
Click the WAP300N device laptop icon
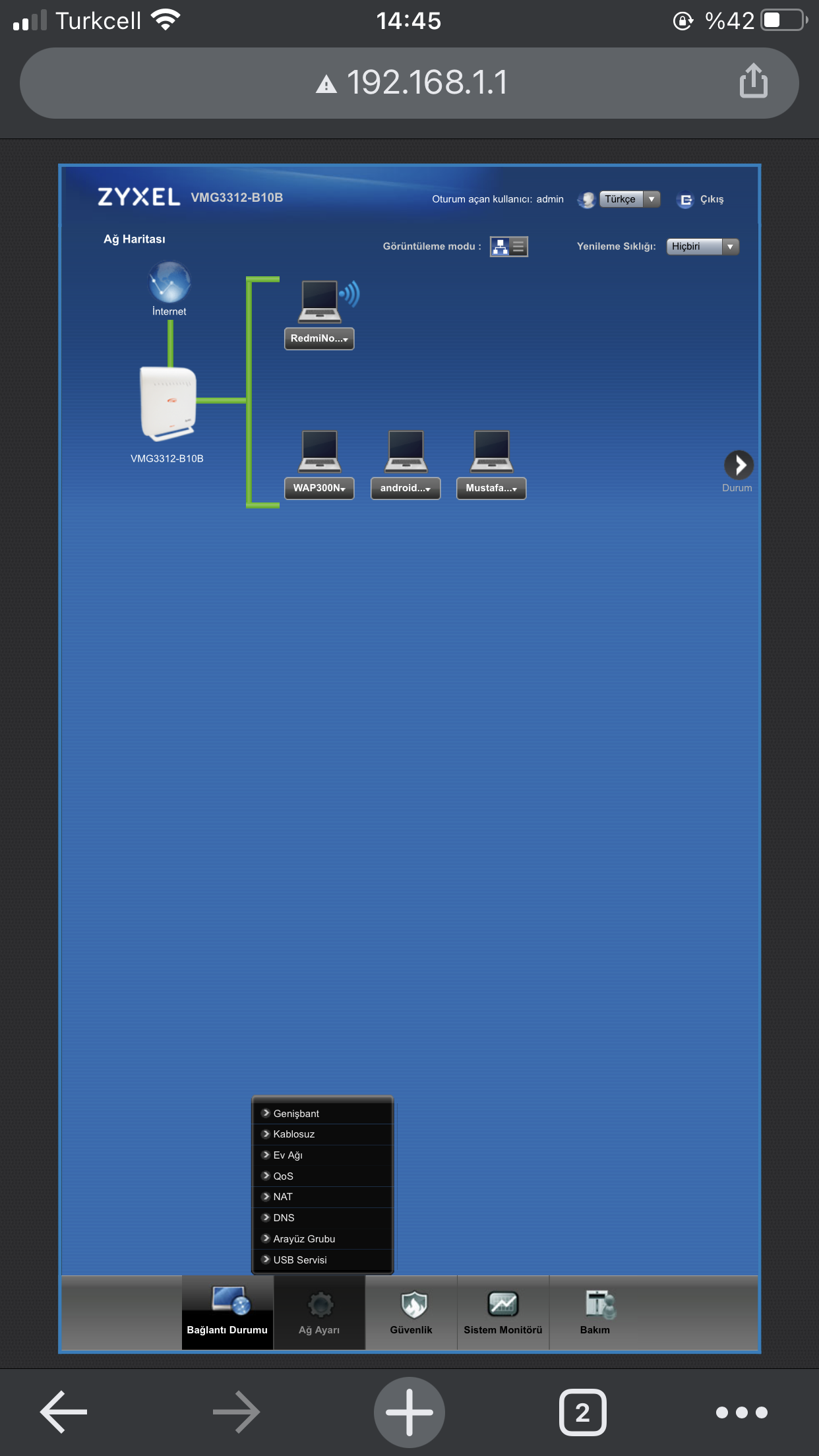[320, 451]
